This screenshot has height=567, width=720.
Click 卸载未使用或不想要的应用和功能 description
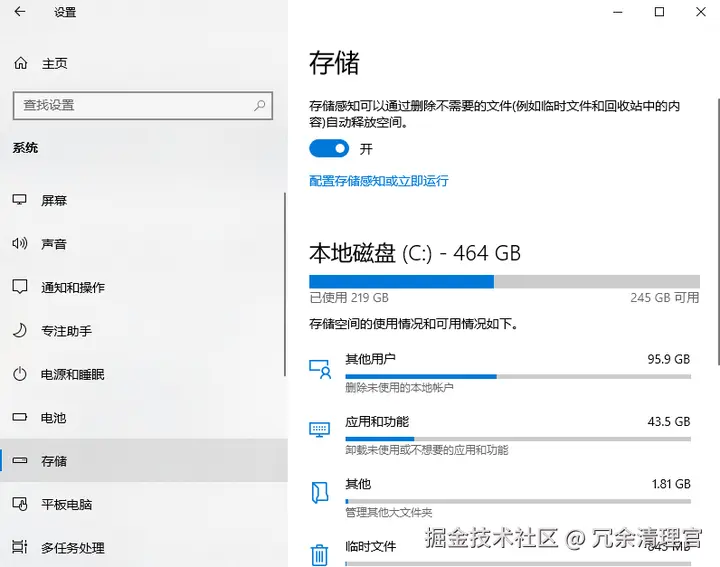point(427,450)
